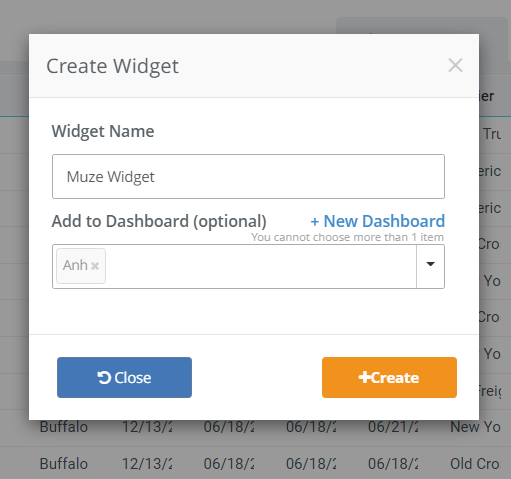Click the blue Close button
This screenshot has height=479, width=511.
pyautogui.click(x=124, y=377)
